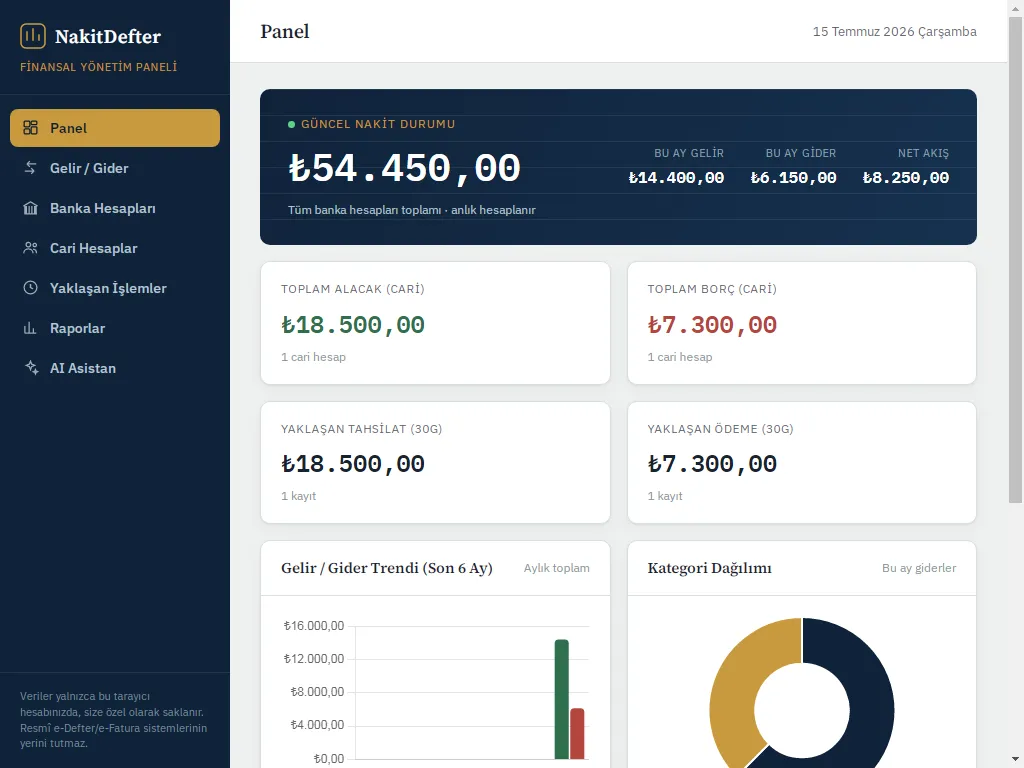1024x768 pixels.
Task: Click the Toplam Borç (Cari) card
Action: [x=802, y=323]
